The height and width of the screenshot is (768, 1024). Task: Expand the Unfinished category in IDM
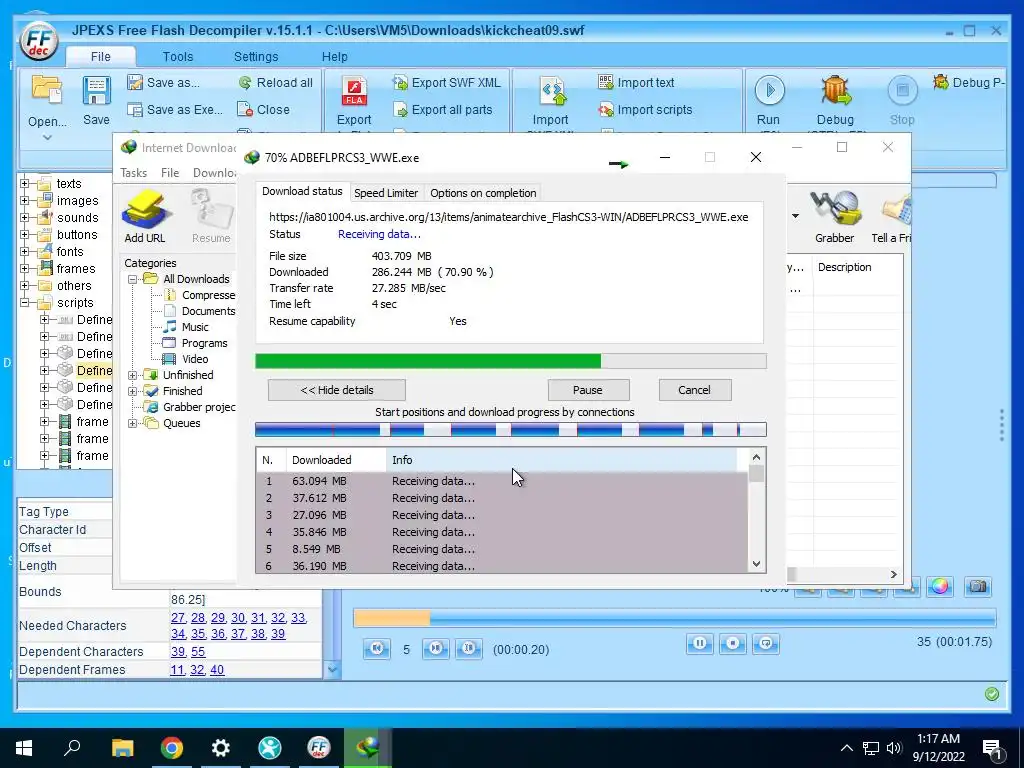pos(133,375)
